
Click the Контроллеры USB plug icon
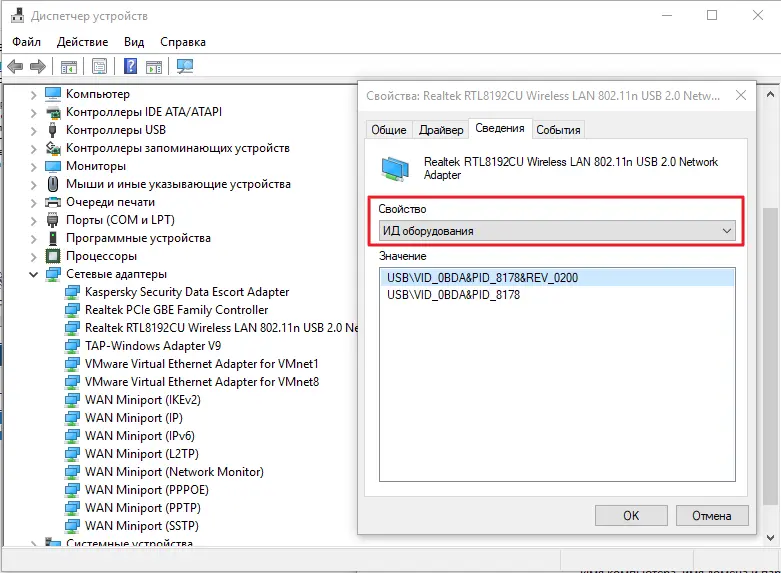click(53, 130)
